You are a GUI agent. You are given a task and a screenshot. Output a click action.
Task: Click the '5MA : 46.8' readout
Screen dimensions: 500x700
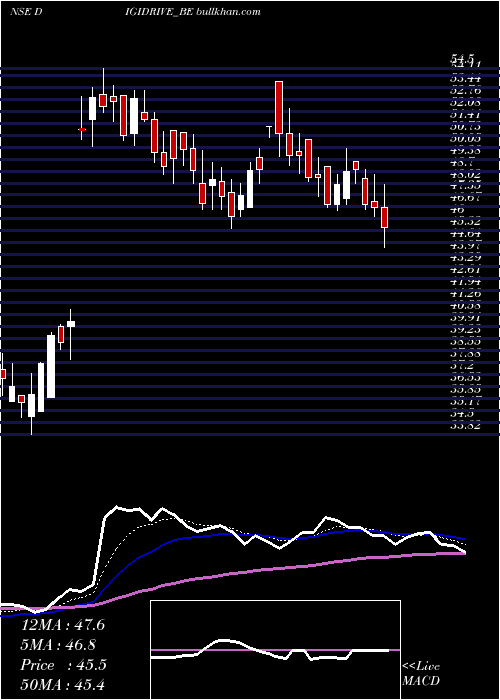[58, 645]
